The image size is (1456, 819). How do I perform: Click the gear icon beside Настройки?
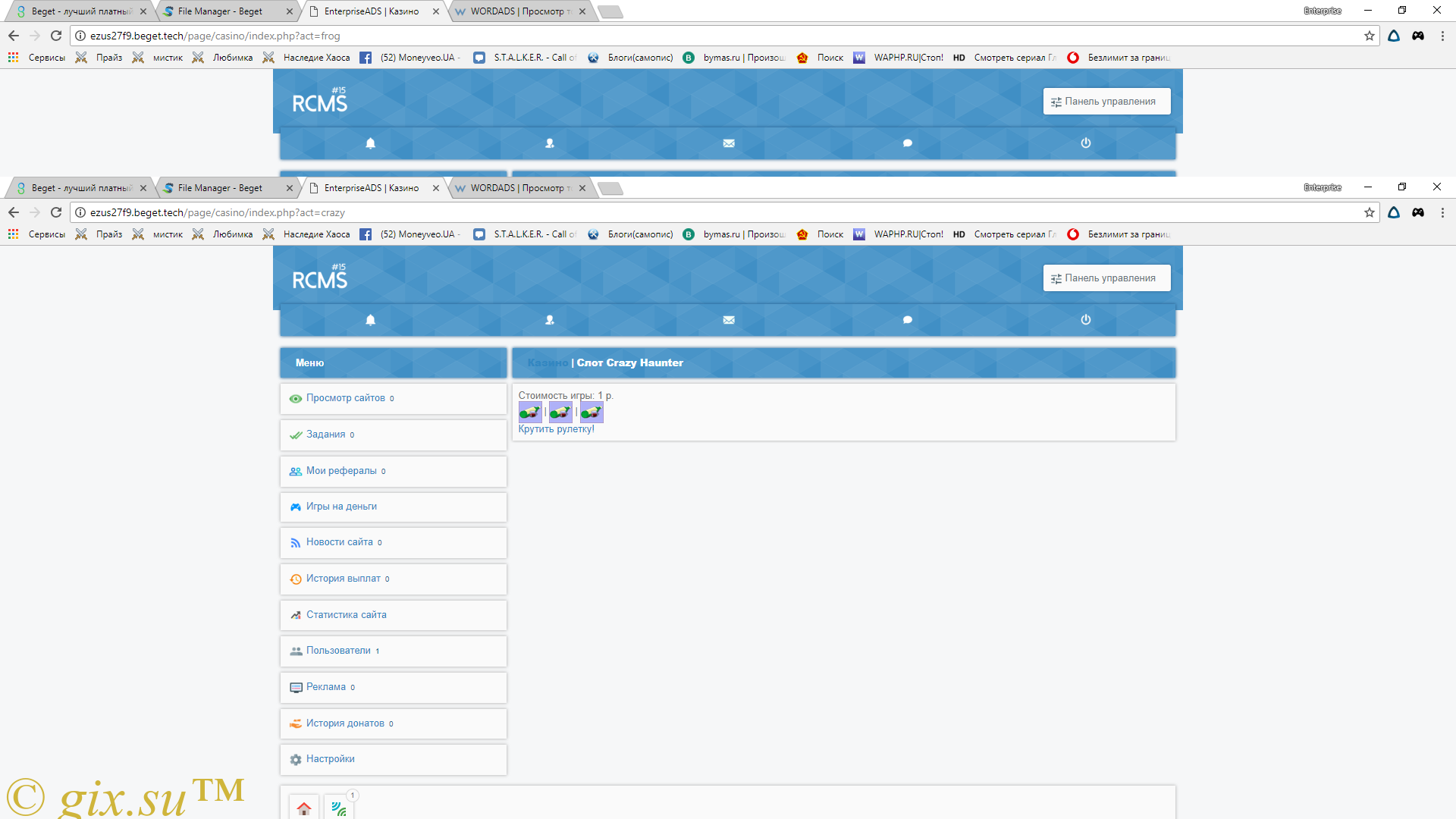(x=296, y=760)
